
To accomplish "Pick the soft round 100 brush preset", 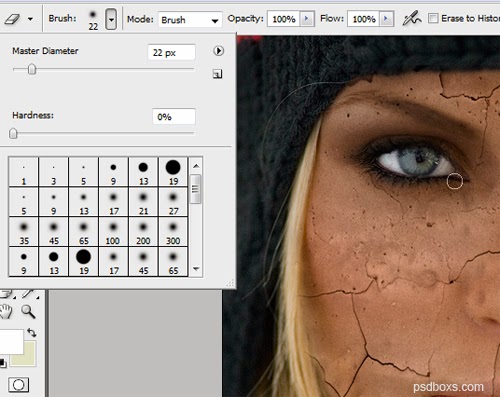I will coord(113,232).
